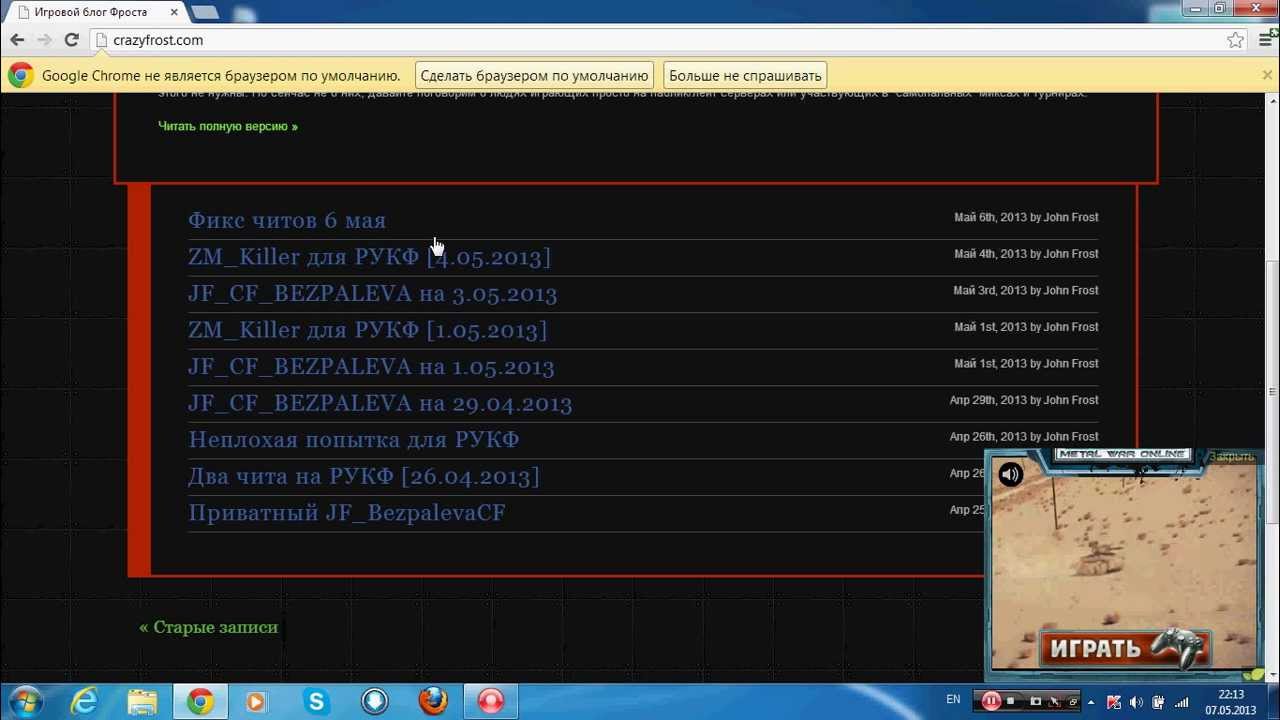
Task: Click the battery power tray icon
Action: coord(1159,702)
